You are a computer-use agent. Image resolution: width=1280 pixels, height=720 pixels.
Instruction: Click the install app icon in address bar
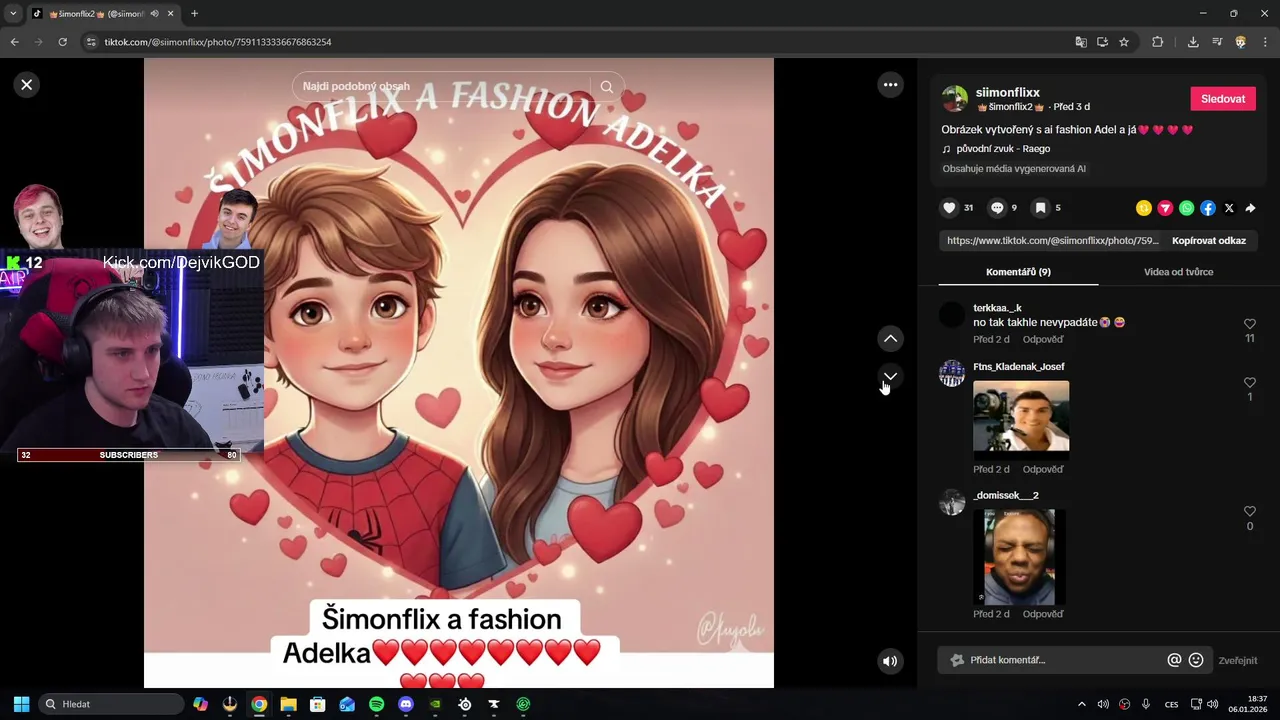1102,42
